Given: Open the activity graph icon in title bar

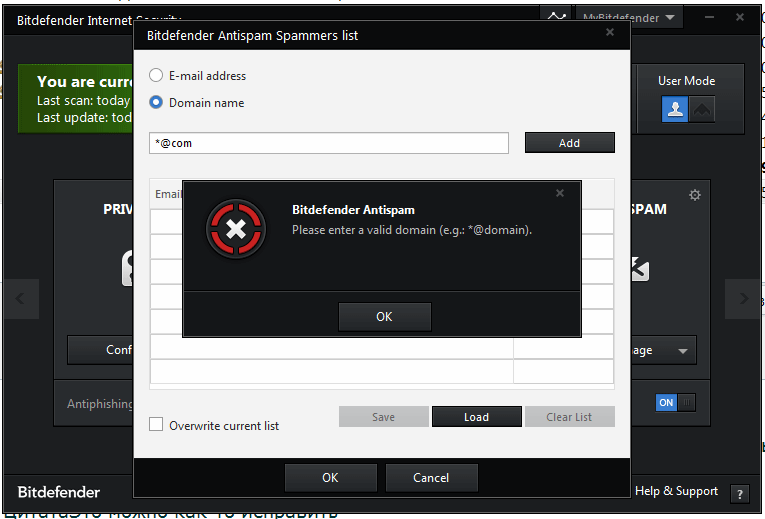Looking at the screenshot, I should [x=556, y=17].
